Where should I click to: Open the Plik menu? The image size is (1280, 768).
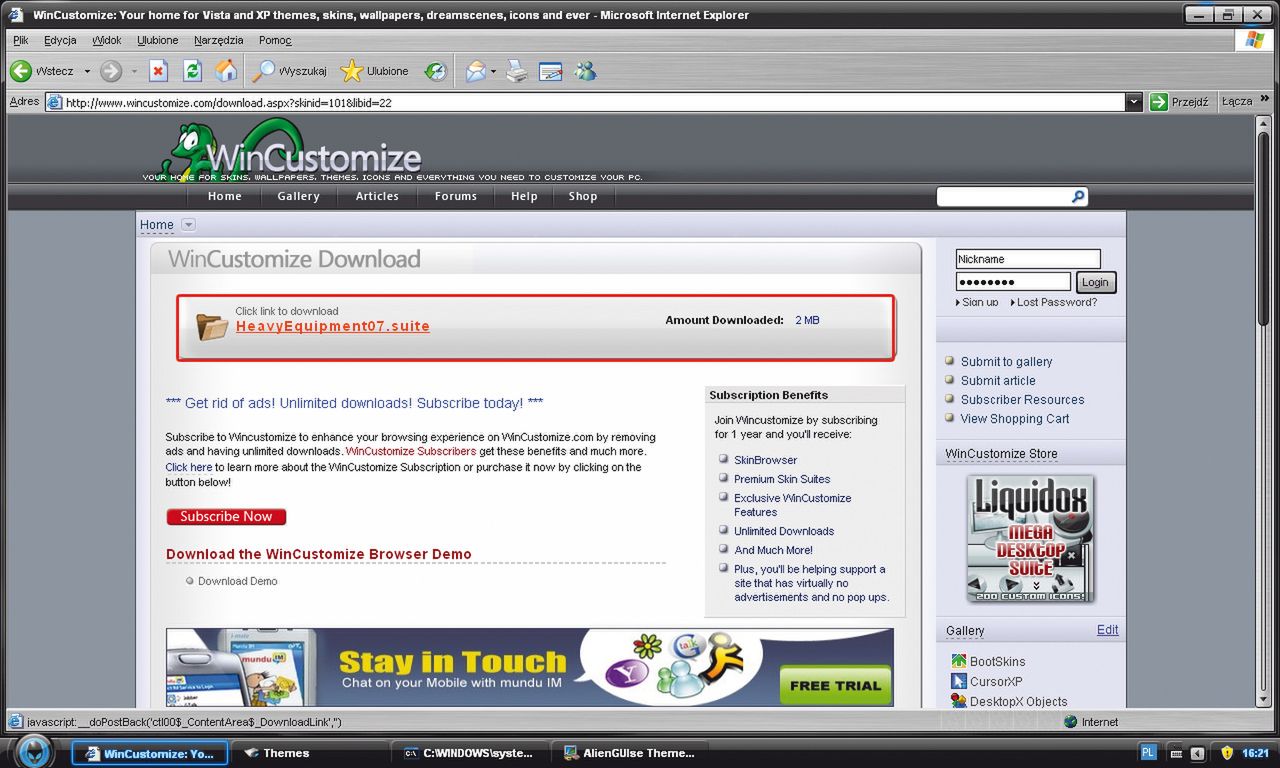[21, 40]
